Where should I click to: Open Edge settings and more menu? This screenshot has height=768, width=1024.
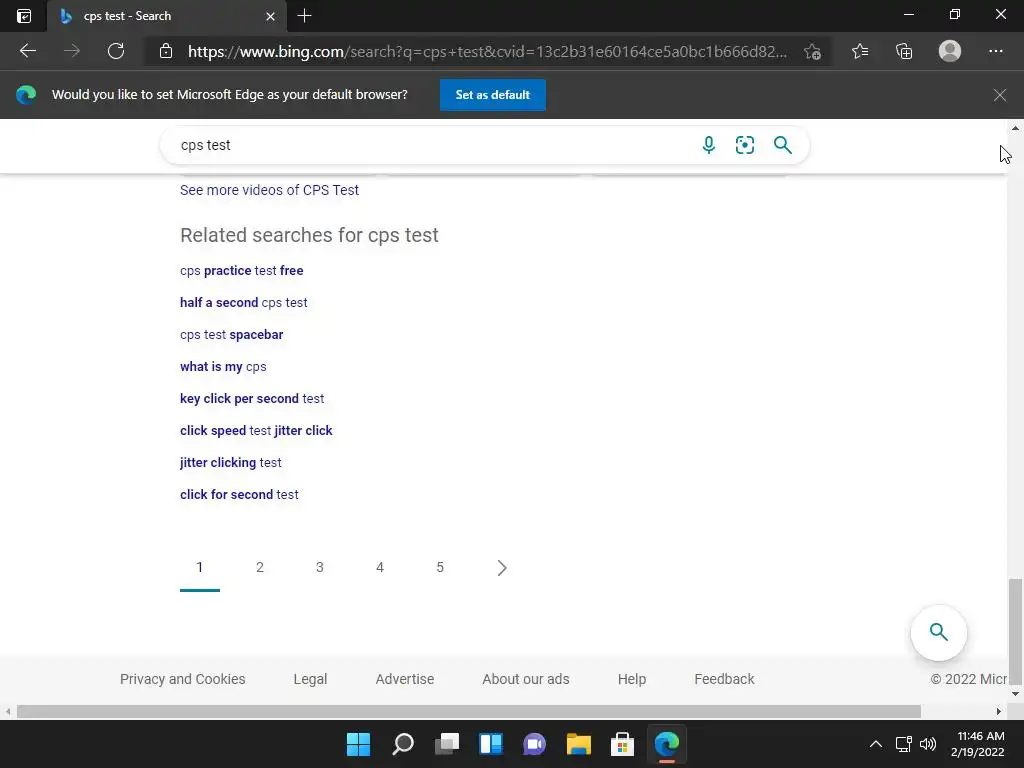coord(996,51)
